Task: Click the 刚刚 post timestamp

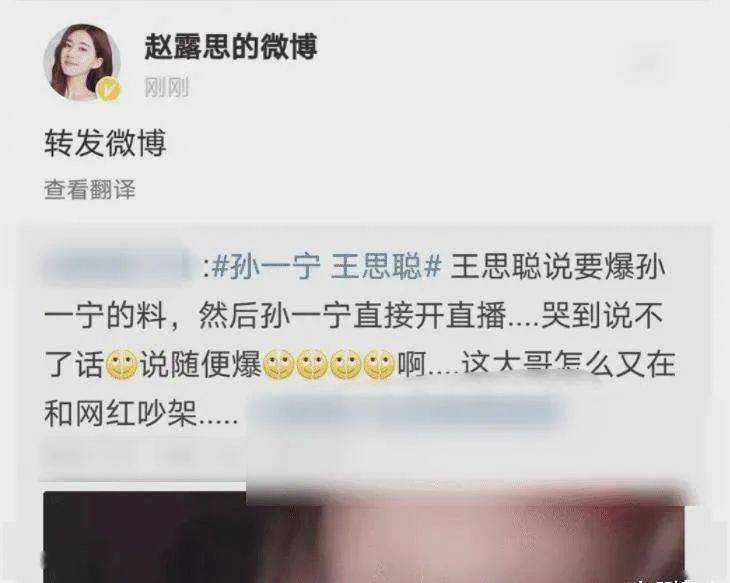Action: pyautogui.click(x=167, y=87)
